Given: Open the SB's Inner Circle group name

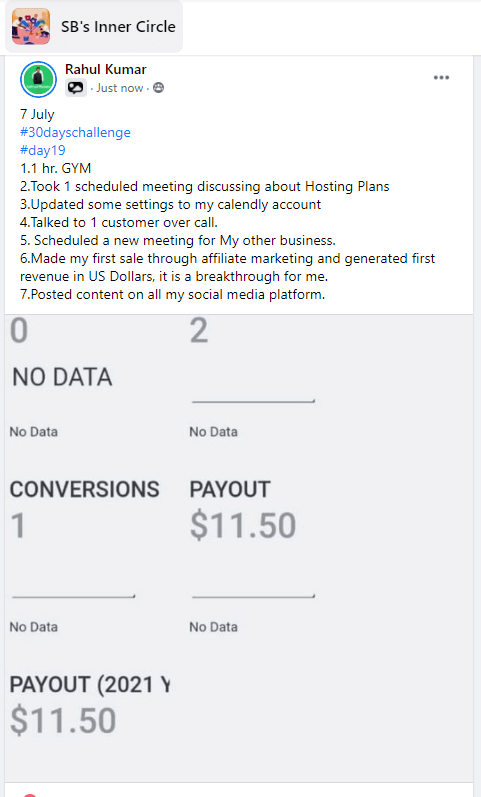Looking at the screenshot, I should coord(118,26).
